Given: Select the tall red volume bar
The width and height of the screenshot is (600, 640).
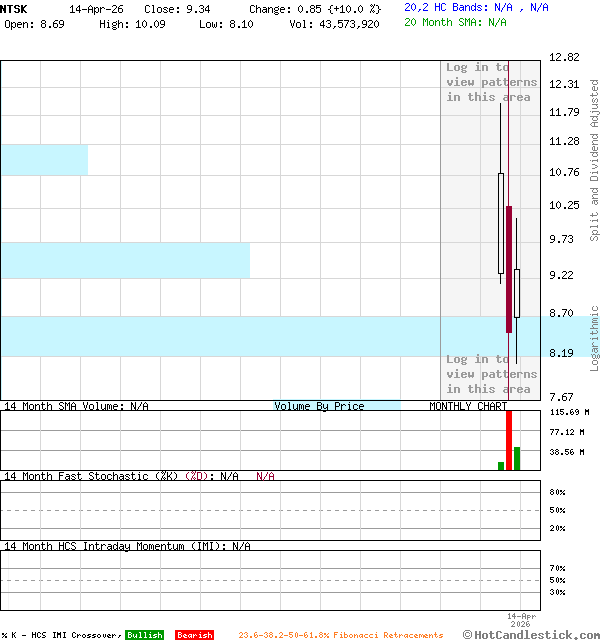Looking at the screenshot, I should pyautogui.click(x=509, y=440).
